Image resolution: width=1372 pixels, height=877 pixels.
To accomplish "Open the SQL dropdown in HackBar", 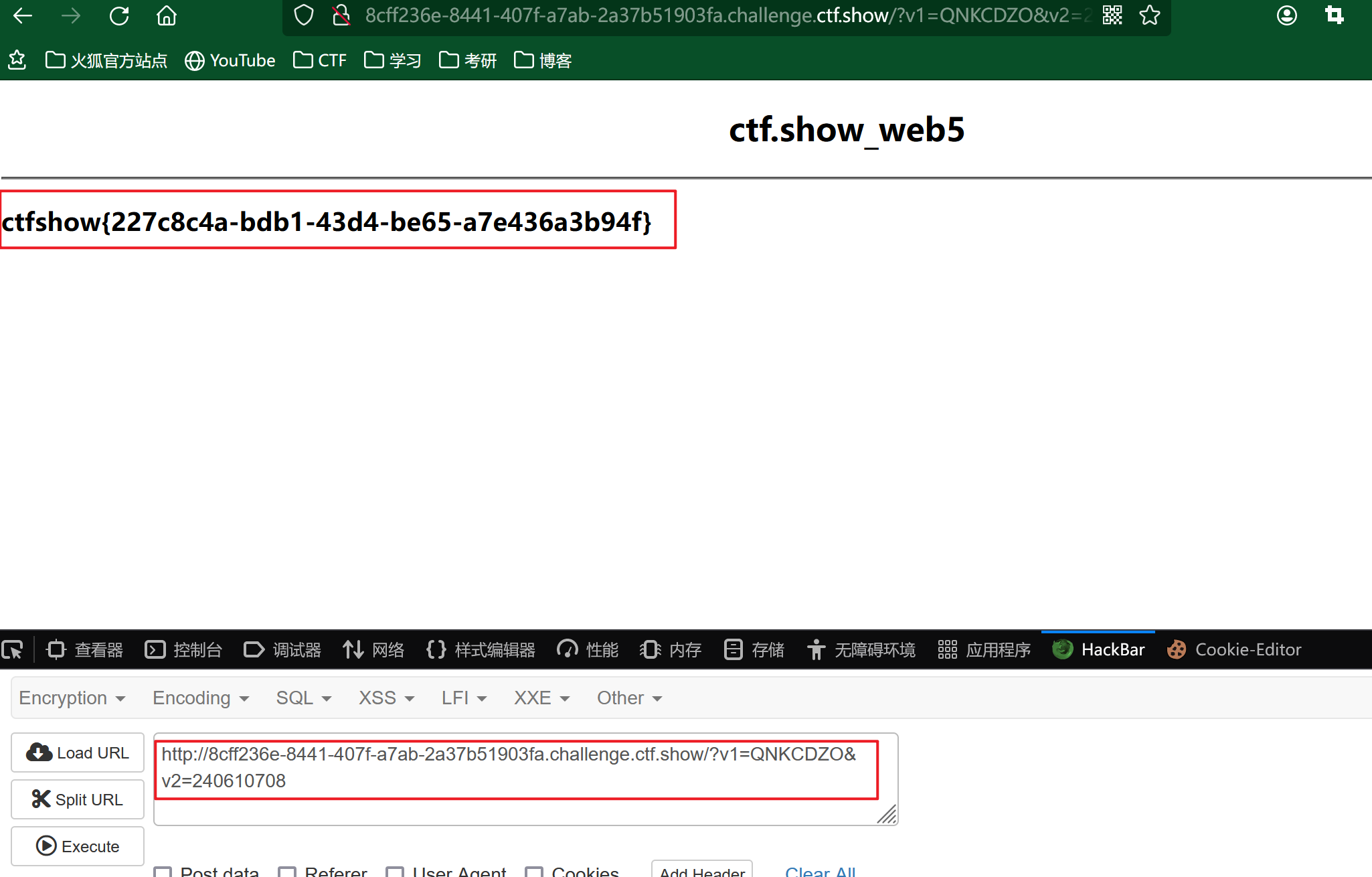I will 303,698.
